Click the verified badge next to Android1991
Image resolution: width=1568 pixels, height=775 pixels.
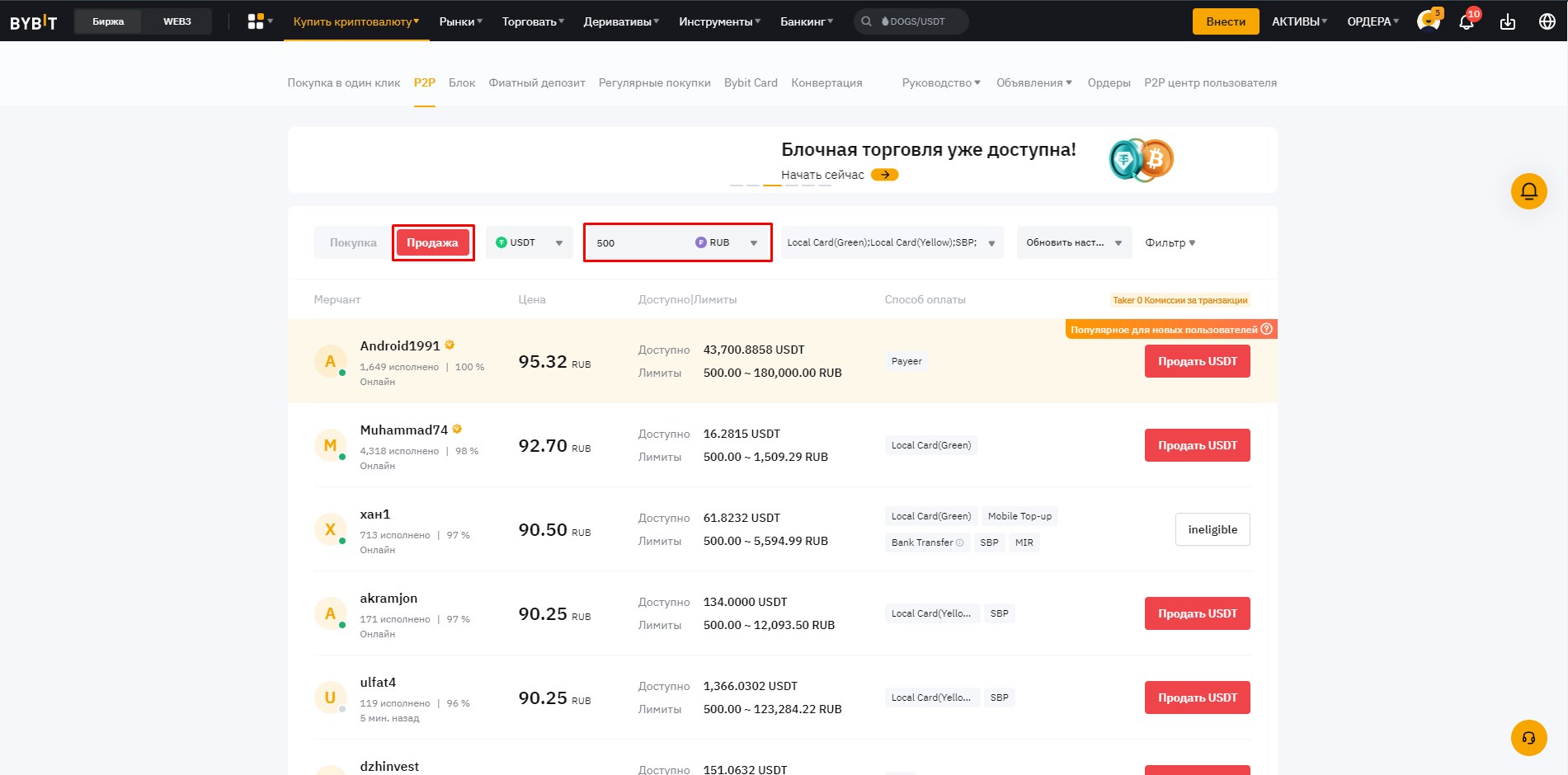pos(450,345)
